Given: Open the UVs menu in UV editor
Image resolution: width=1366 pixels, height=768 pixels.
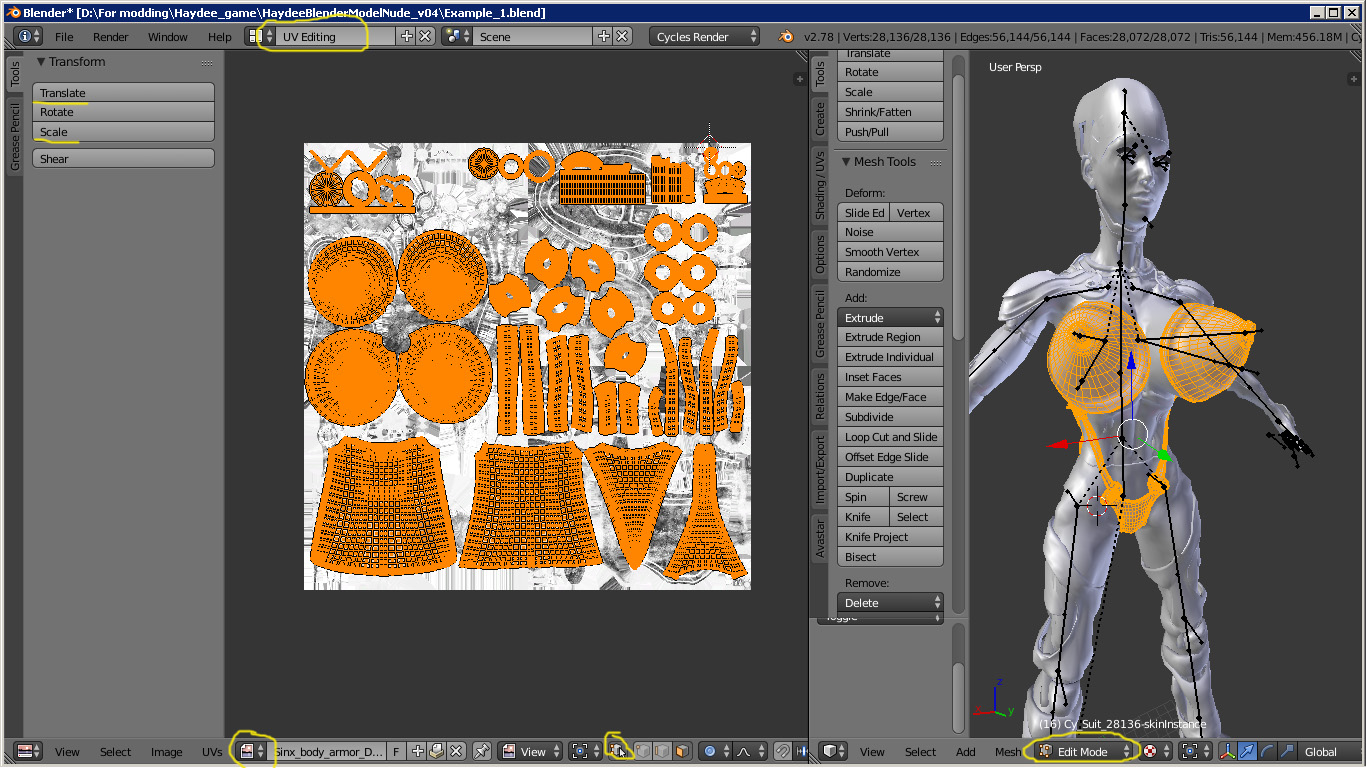Looking at the screenshot, I should (x=212, y=752).
